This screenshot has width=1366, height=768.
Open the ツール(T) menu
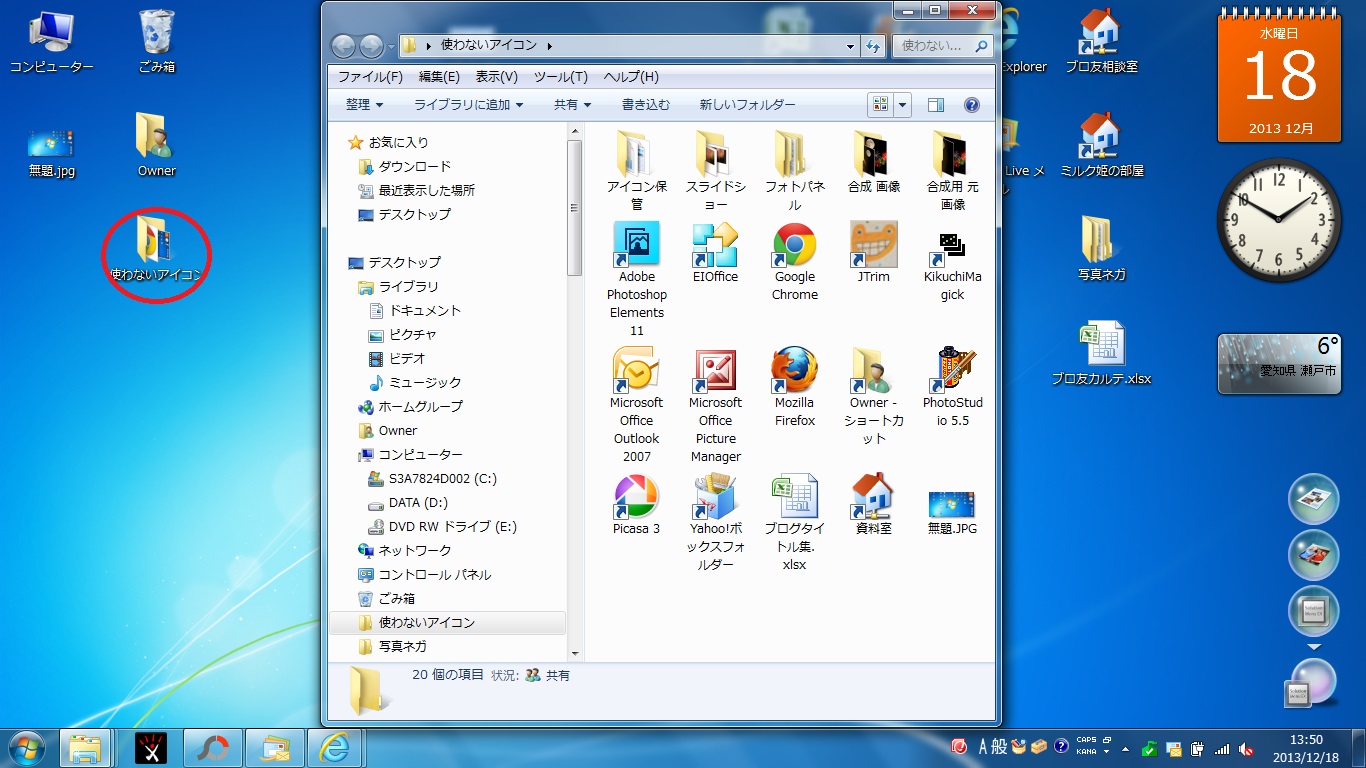click(560, 77)
